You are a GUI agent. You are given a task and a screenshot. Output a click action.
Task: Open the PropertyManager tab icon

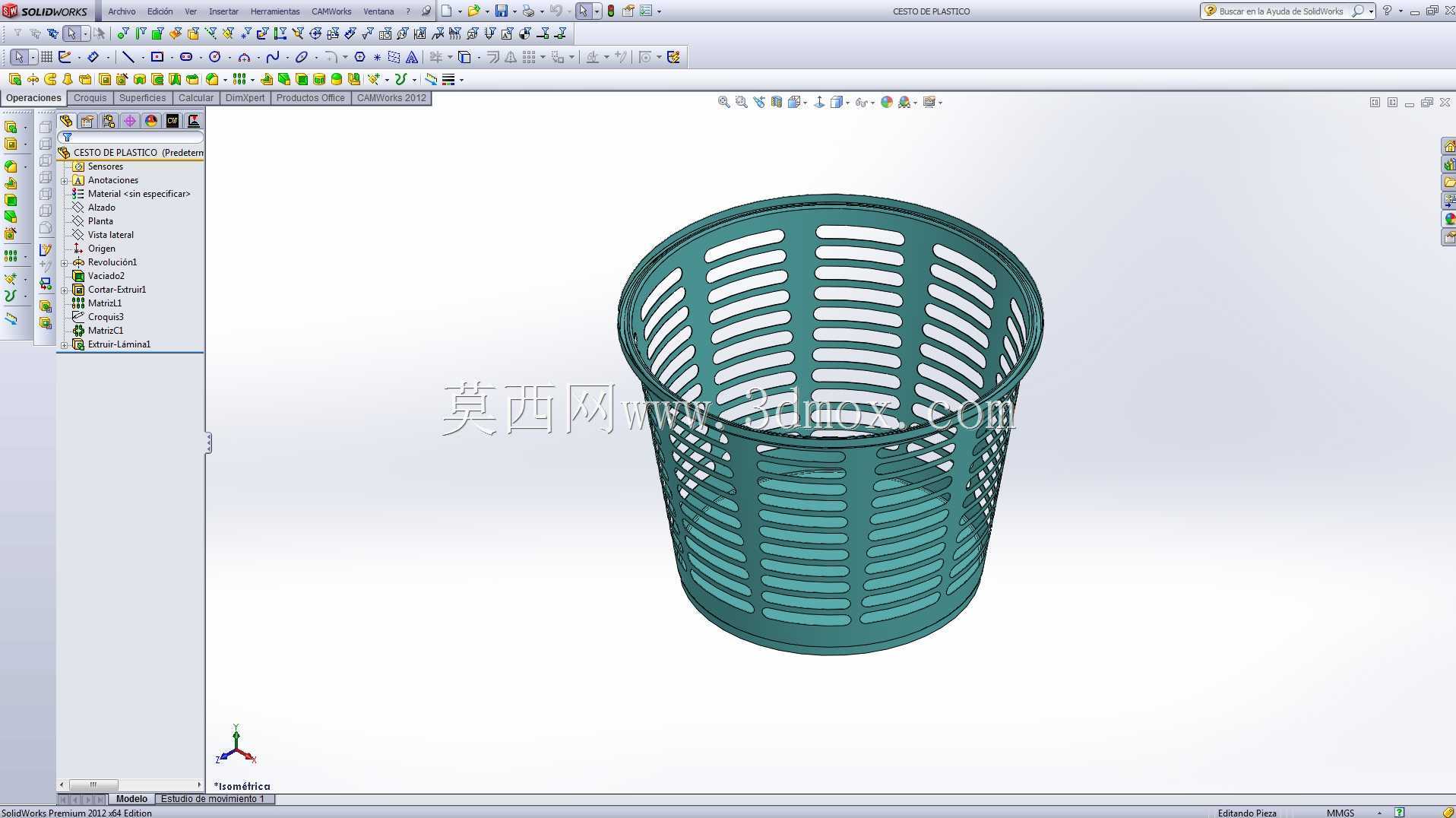[x=87, y=121]
